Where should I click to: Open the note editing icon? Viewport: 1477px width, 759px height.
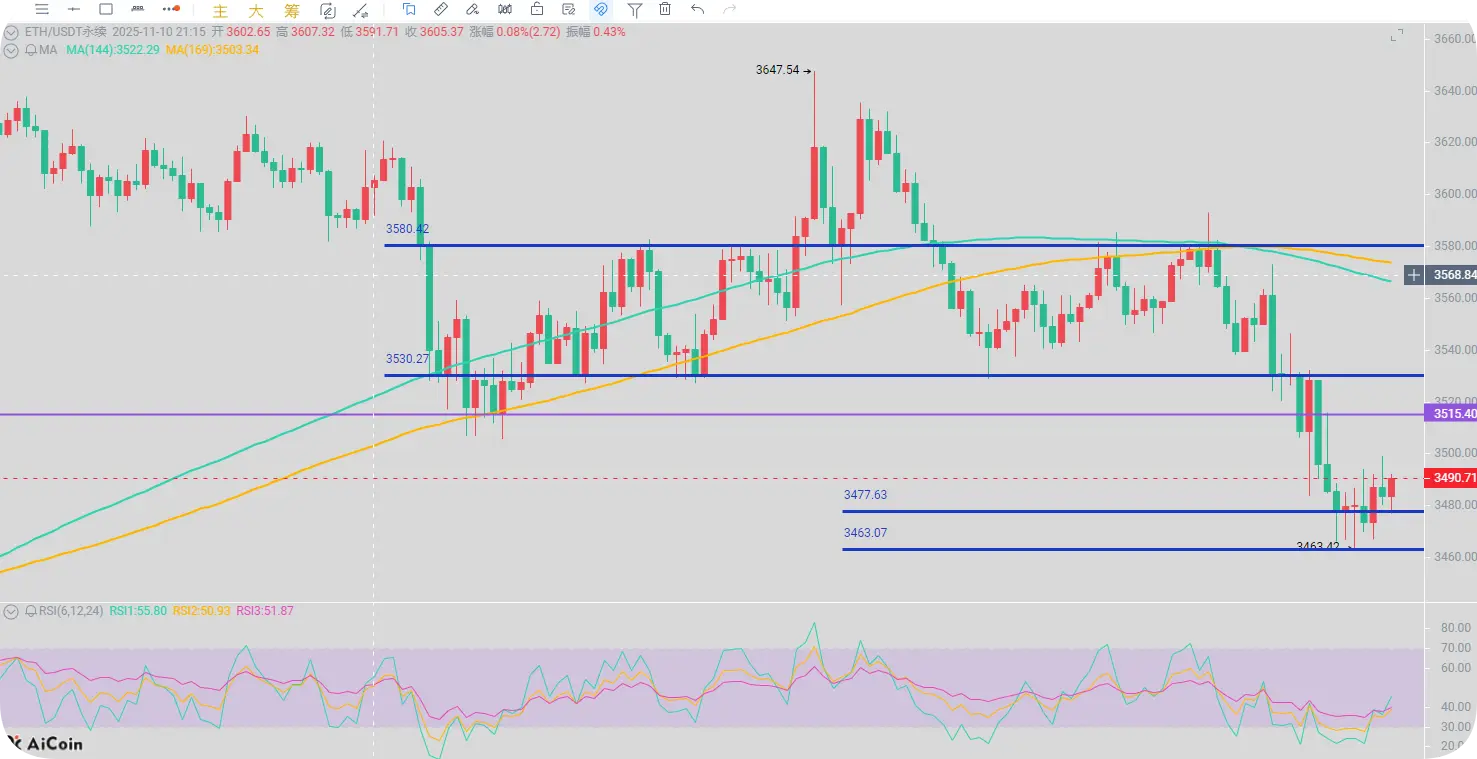(x=569, y=9)
